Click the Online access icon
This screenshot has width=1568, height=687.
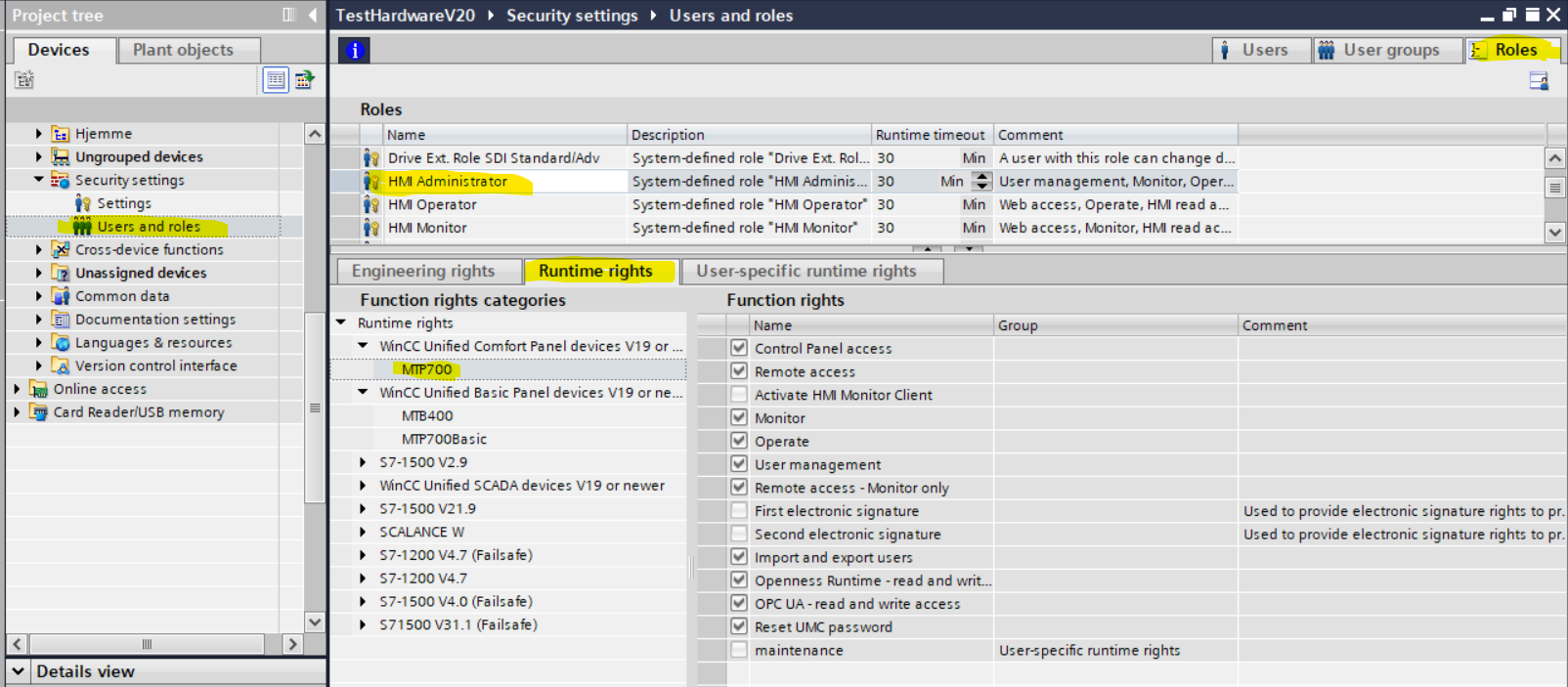39,389
